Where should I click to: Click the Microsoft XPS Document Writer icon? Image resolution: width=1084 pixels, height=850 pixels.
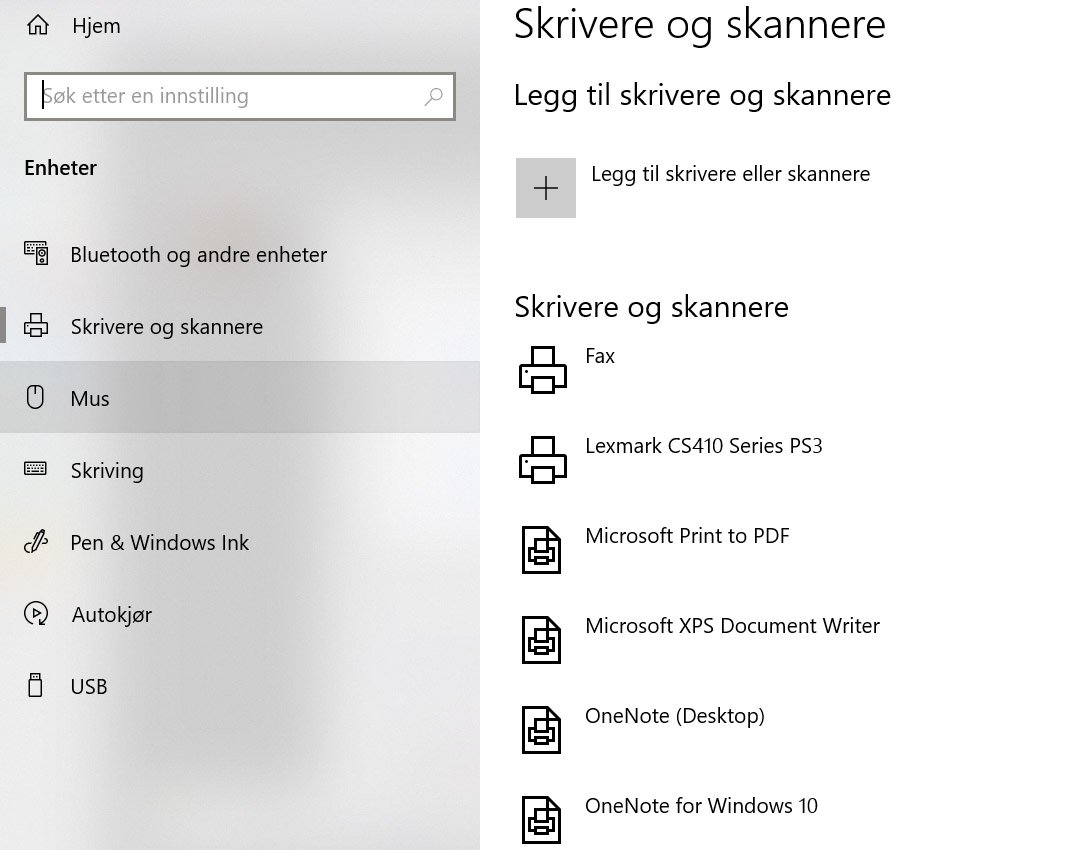point(541,639)
